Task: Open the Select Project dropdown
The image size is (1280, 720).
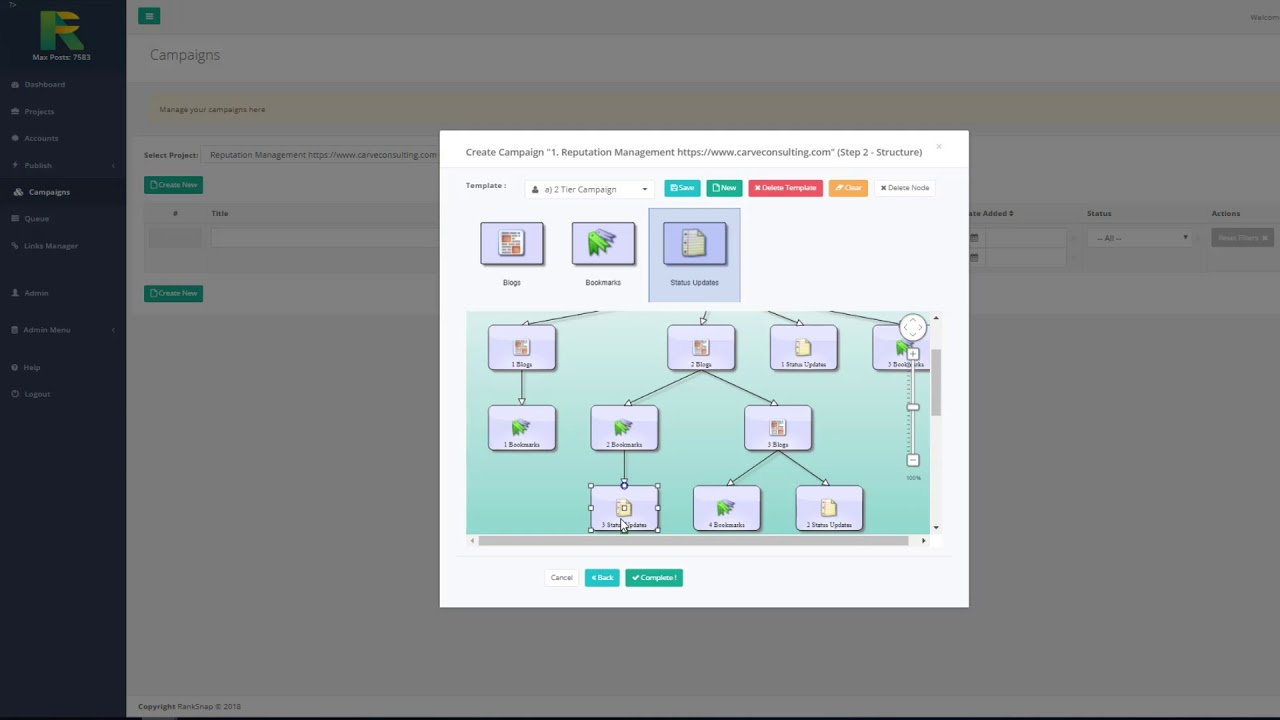Action: (x=321, y=155)
